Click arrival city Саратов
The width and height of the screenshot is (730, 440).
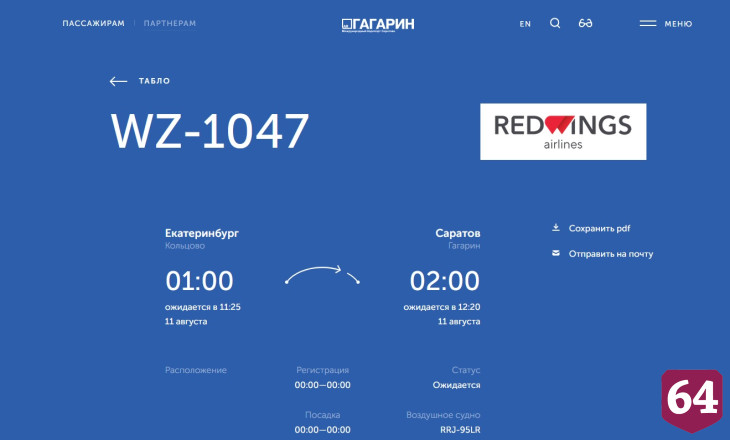[458, 233]
